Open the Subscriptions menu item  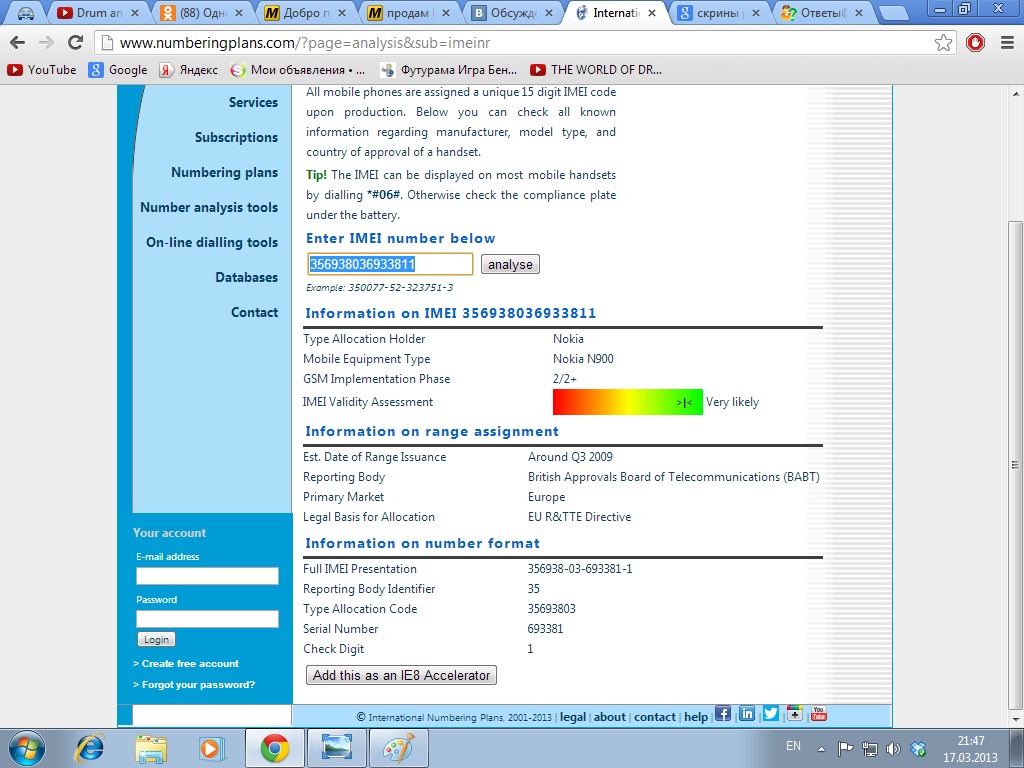[236, 138]
